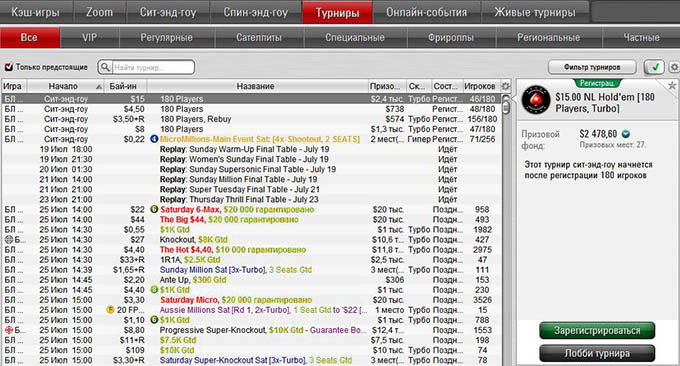Click the globe icon on the Knockout row

click(x=9, y=240)
